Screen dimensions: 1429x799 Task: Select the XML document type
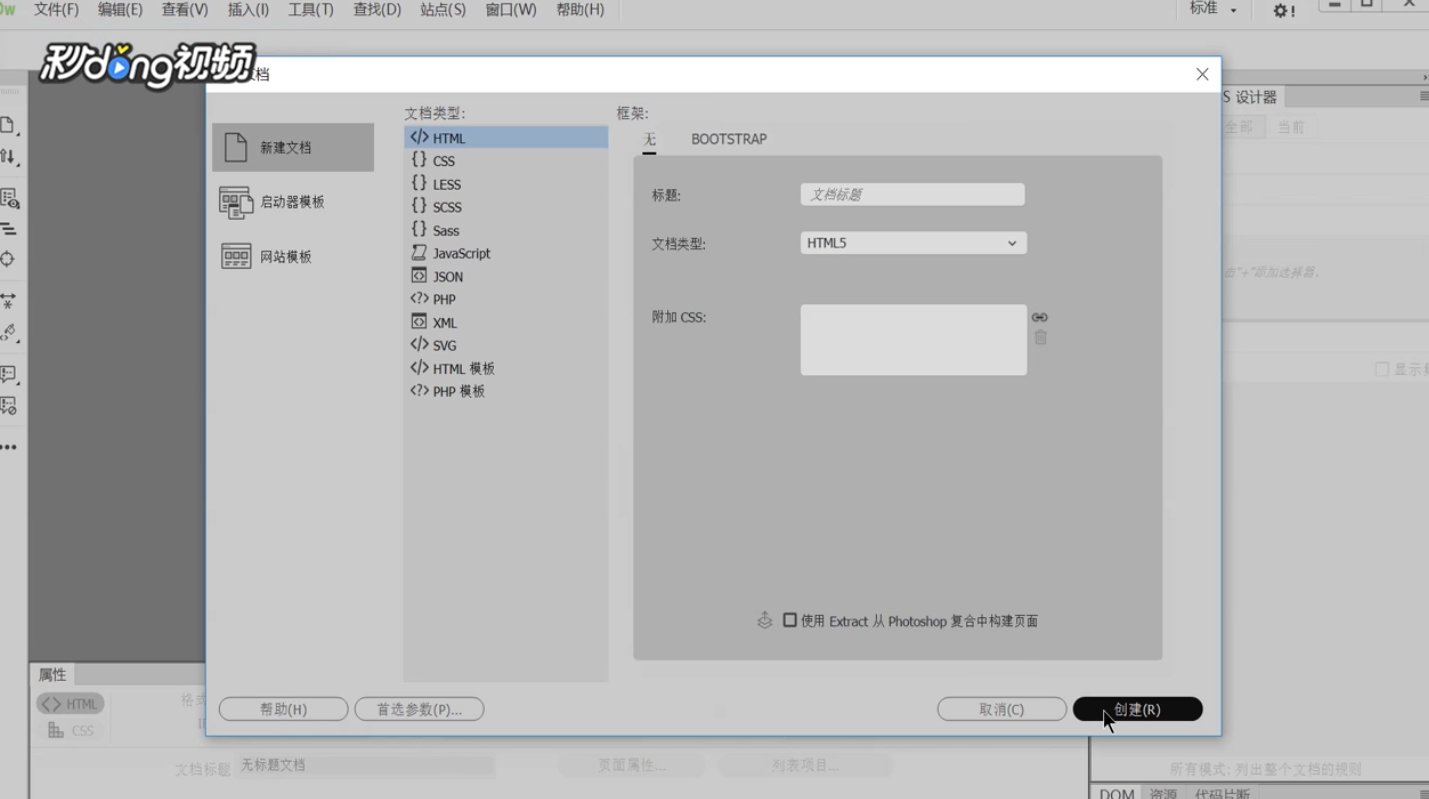(x=506, y=322)
